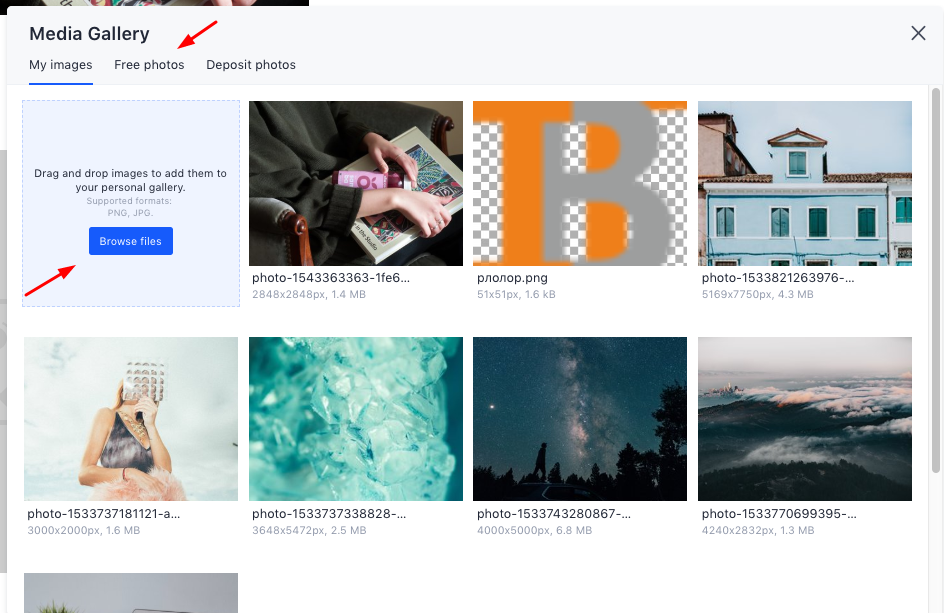The width and height of the screenshot is (944, 613).
Task: Open the Deposit photos tab
Action: click(251, 64)
